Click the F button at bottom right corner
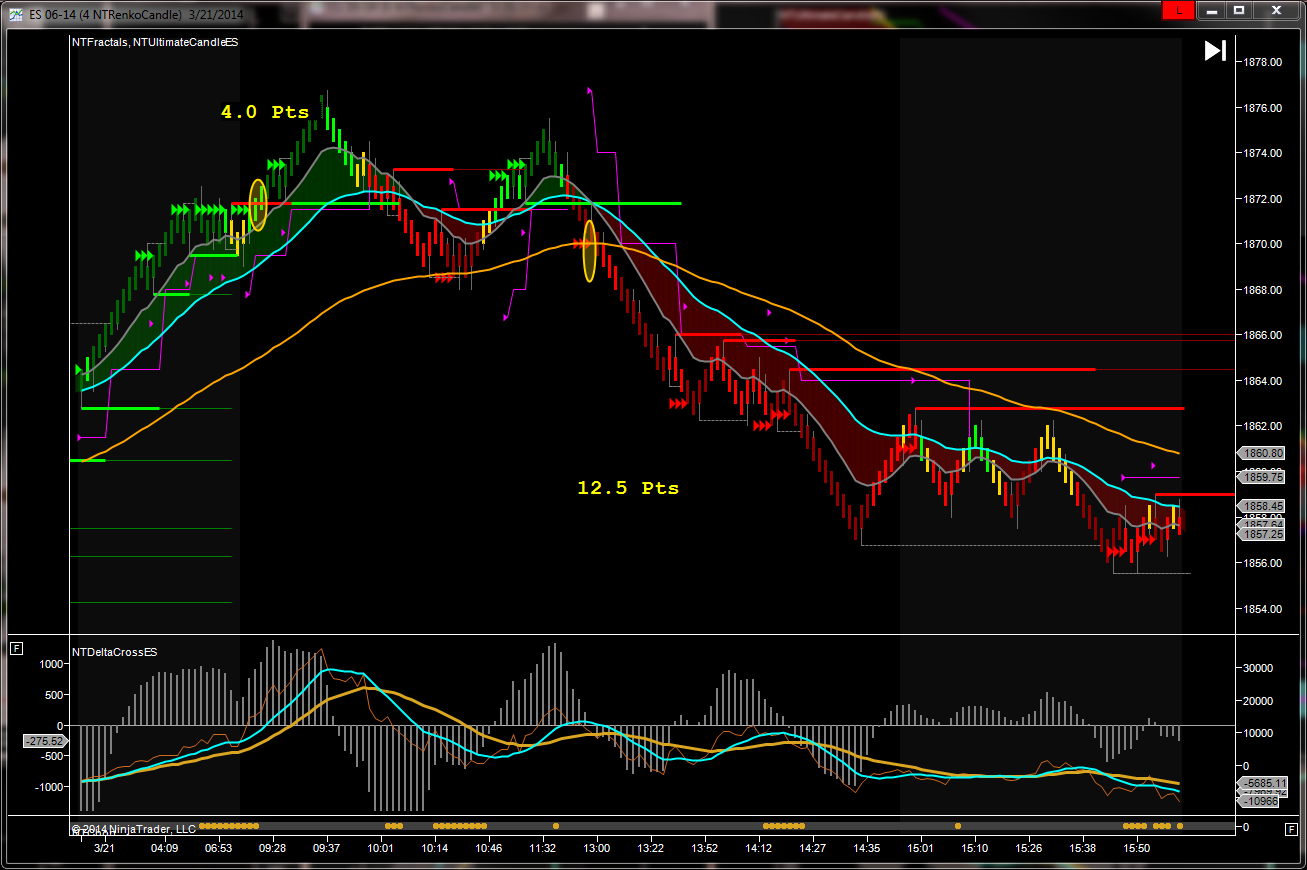This screenshot has width=1307, height=870. click(1291, 829)
